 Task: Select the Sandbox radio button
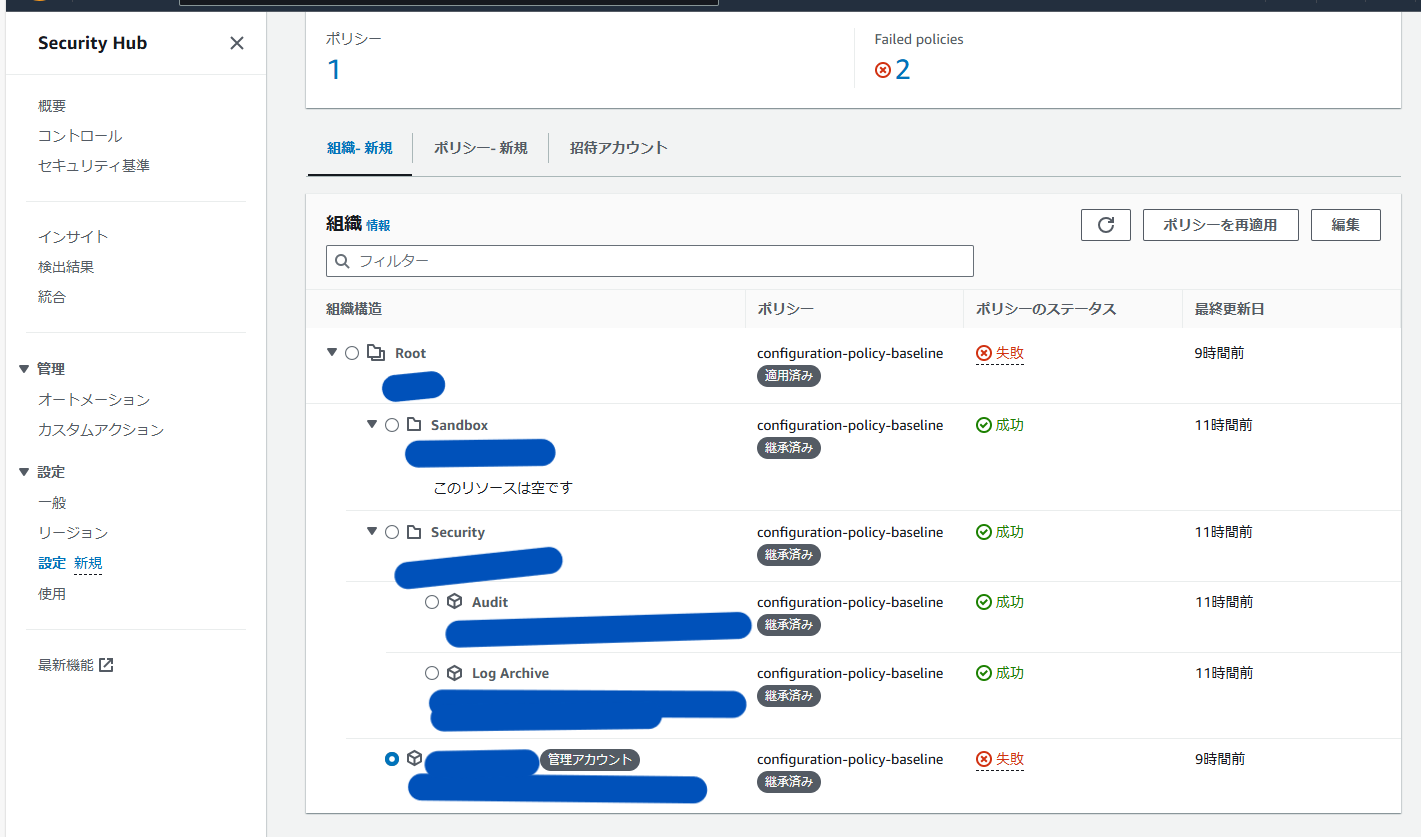pyautogui.click(x=392, y=425)
